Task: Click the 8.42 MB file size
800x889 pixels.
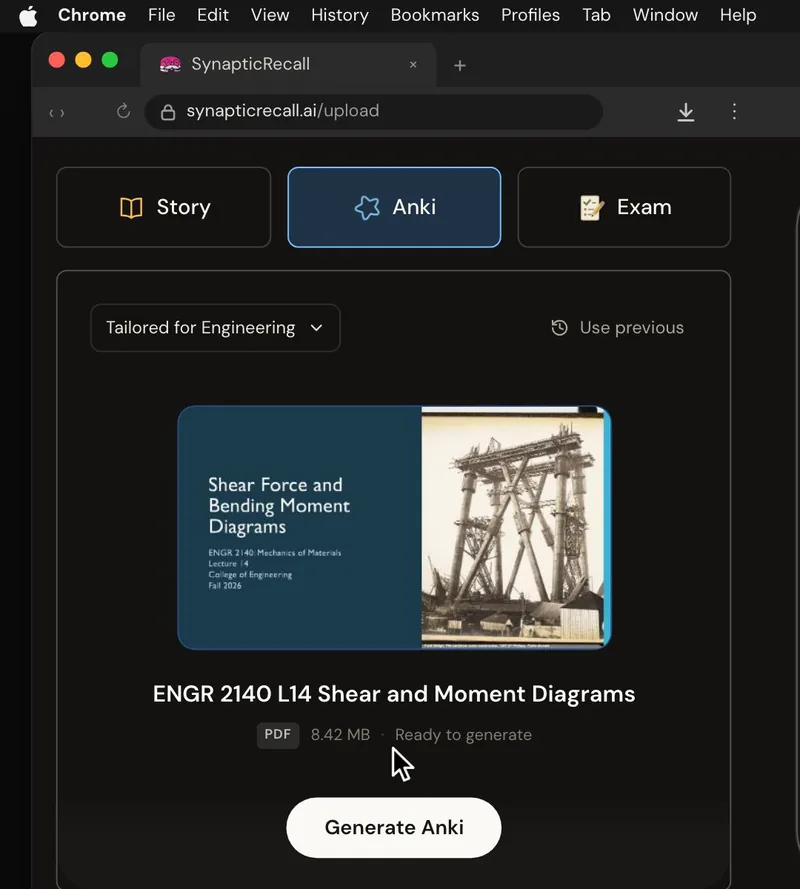Action: 340,735
